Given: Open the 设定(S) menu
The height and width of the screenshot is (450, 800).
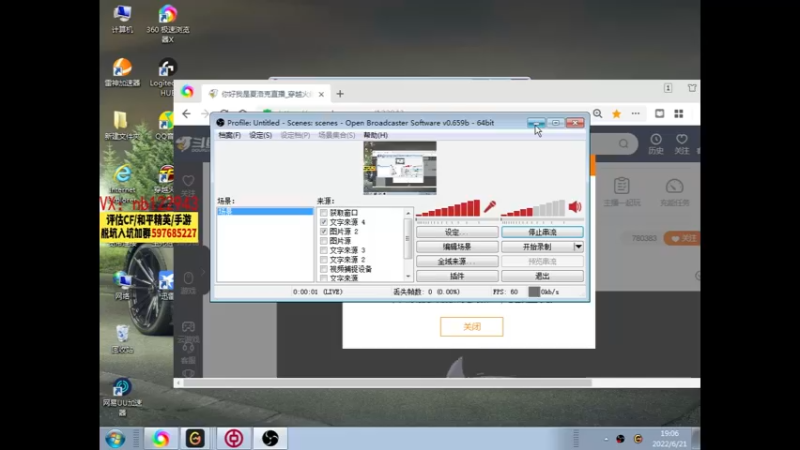Looking at the screenshot, I should point(260,135).
